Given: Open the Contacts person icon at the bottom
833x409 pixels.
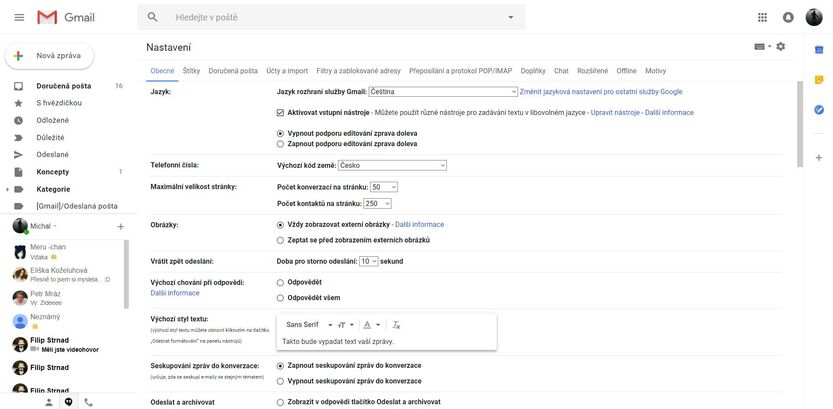Looking at the screenshot, I should click(49, 402).
